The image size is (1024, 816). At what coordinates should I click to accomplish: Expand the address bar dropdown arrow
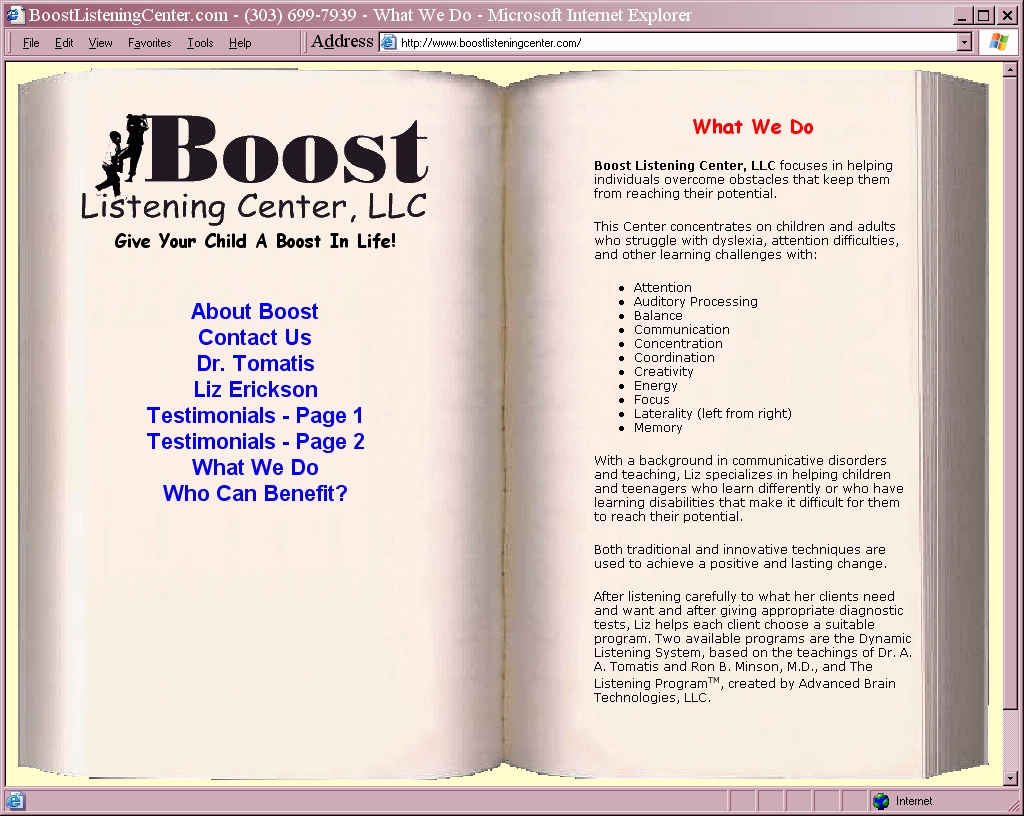point(964,42)
